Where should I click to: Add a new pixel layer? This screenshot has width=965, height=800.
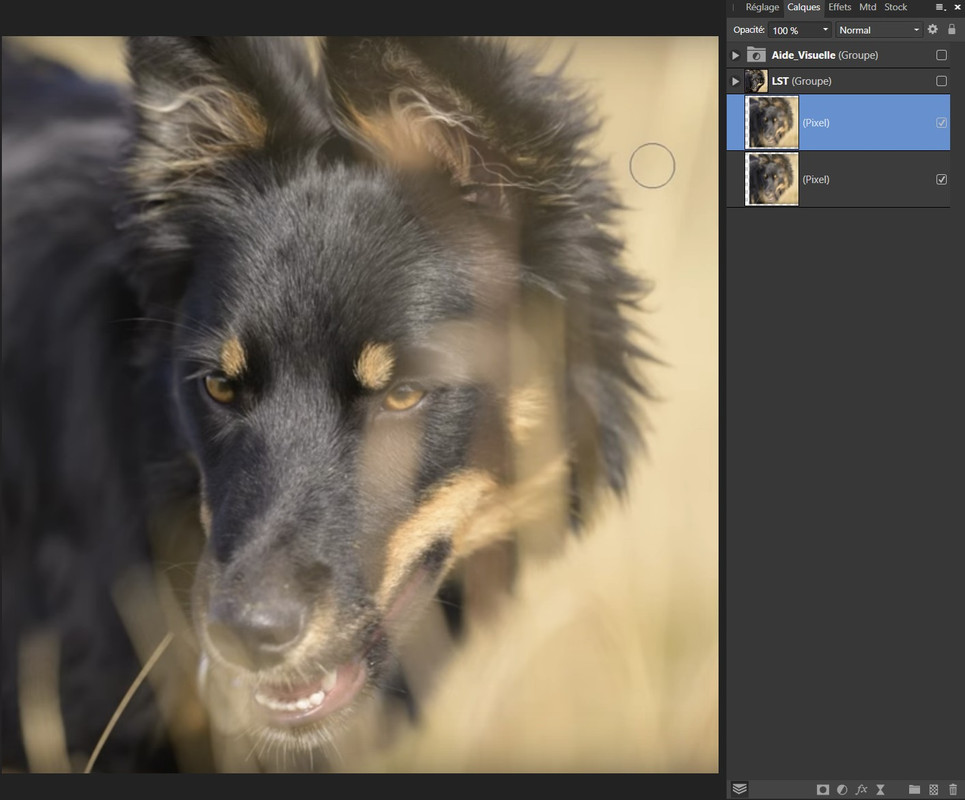click(x=934, y=790)
